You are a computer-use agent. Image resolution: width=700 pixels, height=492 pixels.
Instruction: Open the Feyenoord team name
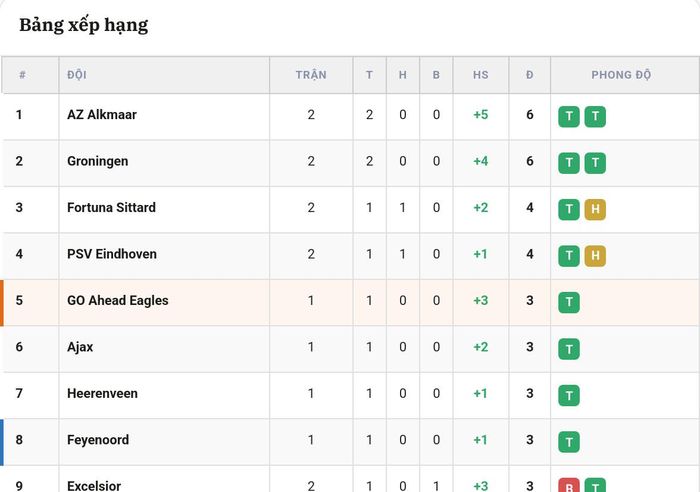pos(98,440)
